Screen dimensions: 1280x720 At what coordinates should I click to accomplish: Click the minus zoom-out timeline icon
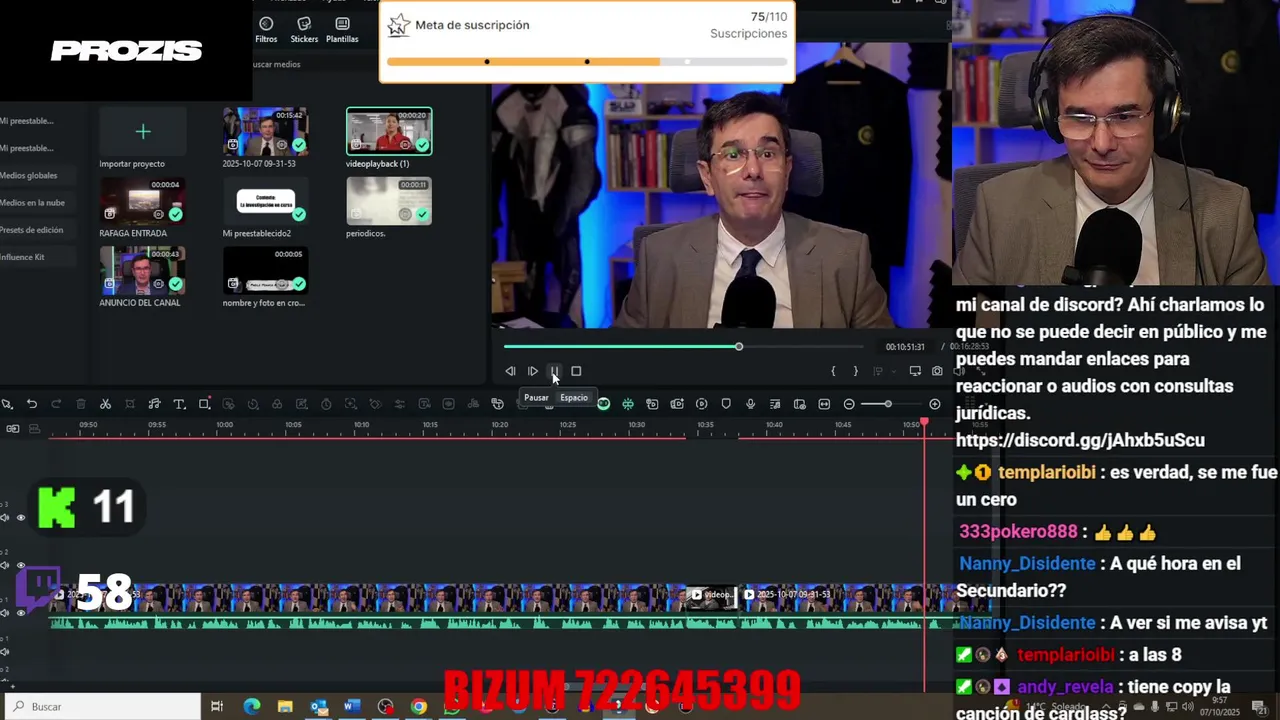pyautogui.click(x=849, y=404)
